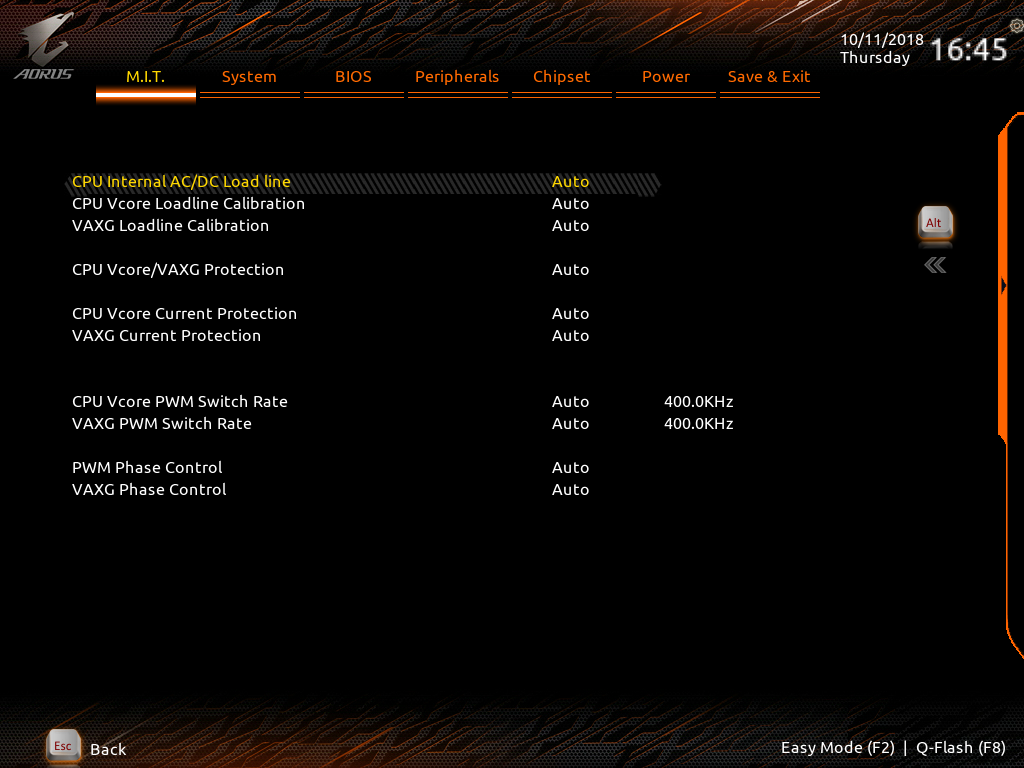Click the Esc key icon
The width and height of the screenshot is (1024, 768).
point(63,746)
